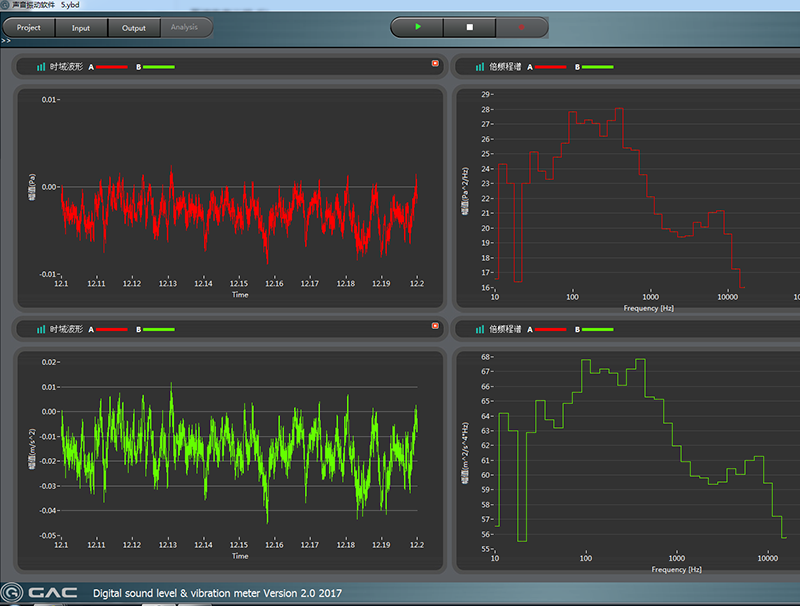Click the 28 value on red spectrum amplitude axis

point(485,109)
